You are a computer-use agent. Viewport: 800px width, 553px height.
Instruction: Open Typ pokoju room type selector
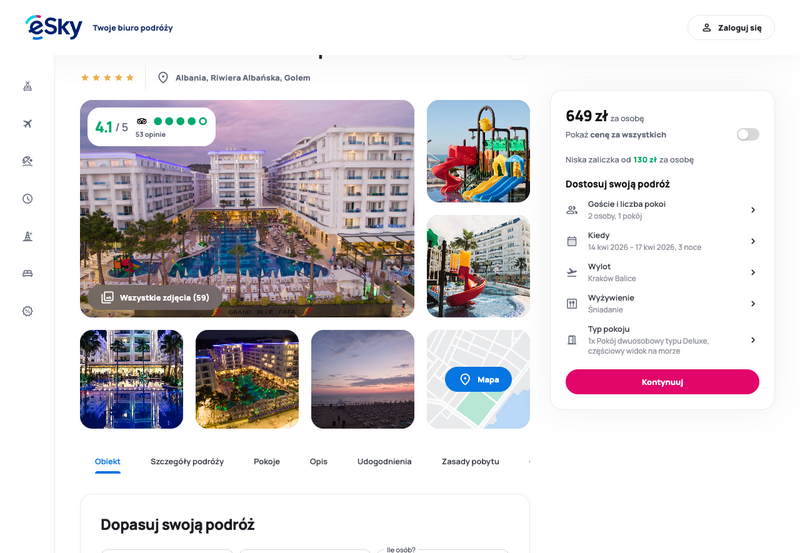(x=662, y=340)
